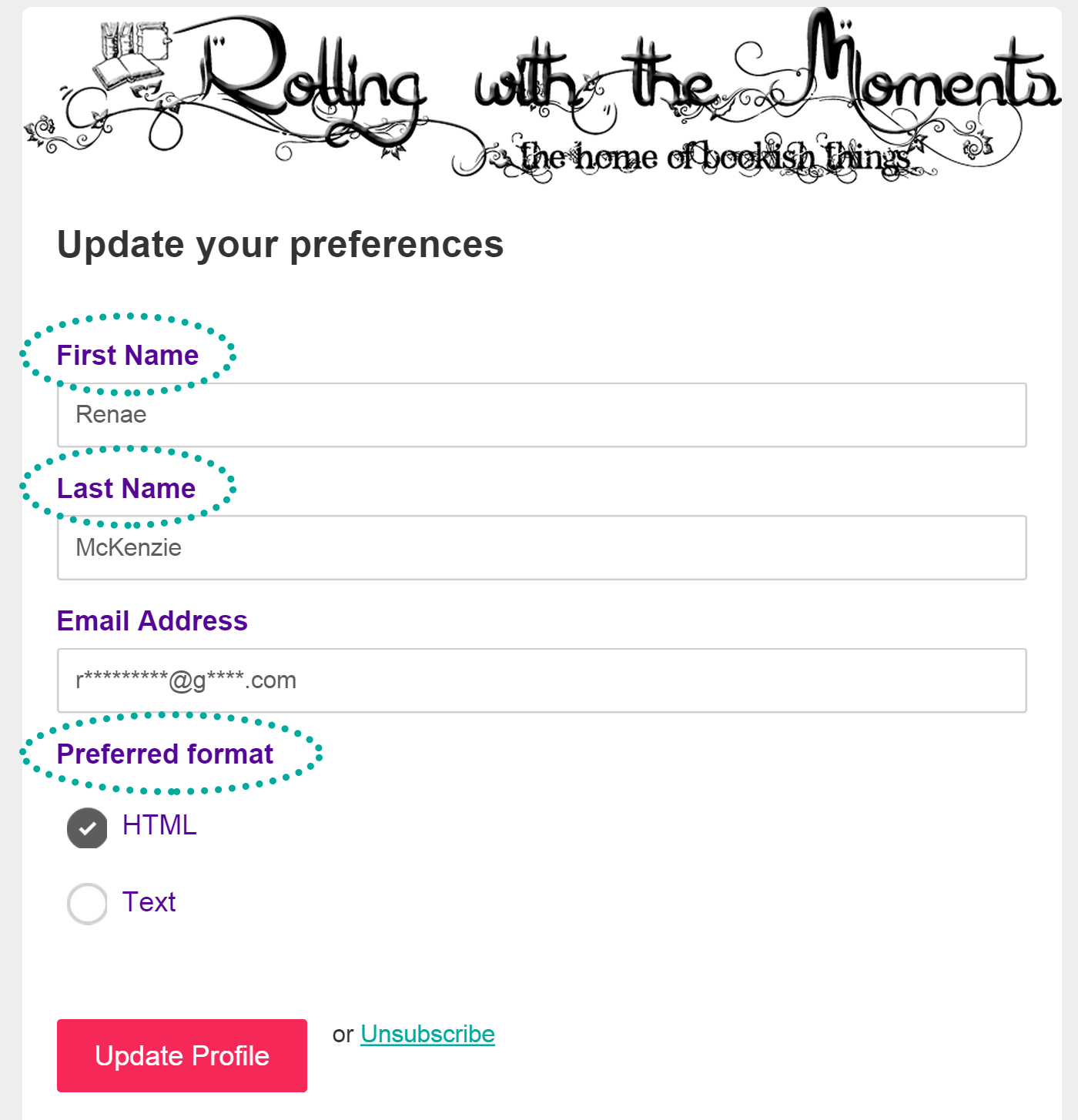
Task: Click the Text option label
Action: pyautogui.click(x=149, y=901)
